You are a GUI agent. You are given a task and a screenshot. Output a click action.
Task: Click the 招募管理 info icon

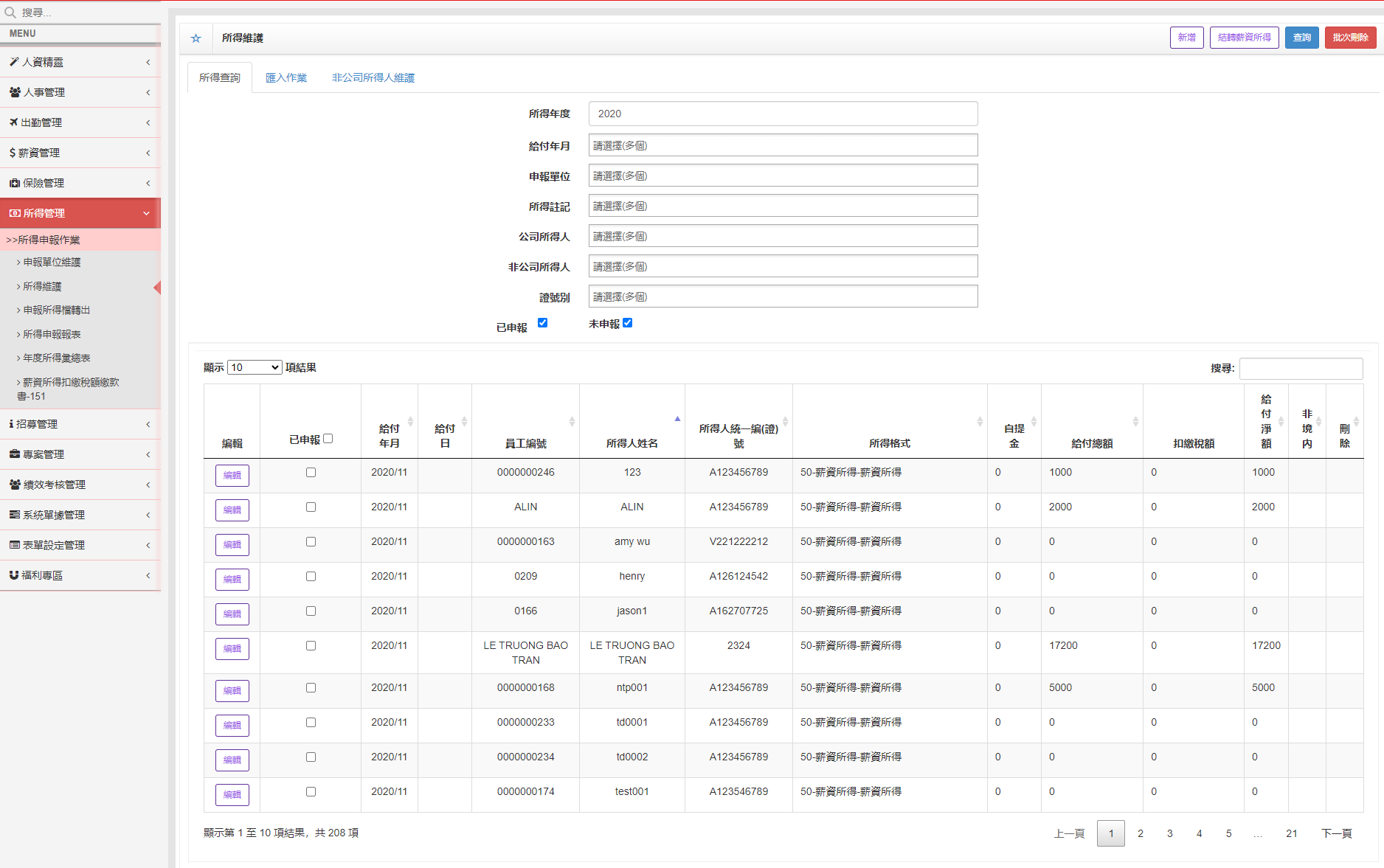tap(12, 424)
